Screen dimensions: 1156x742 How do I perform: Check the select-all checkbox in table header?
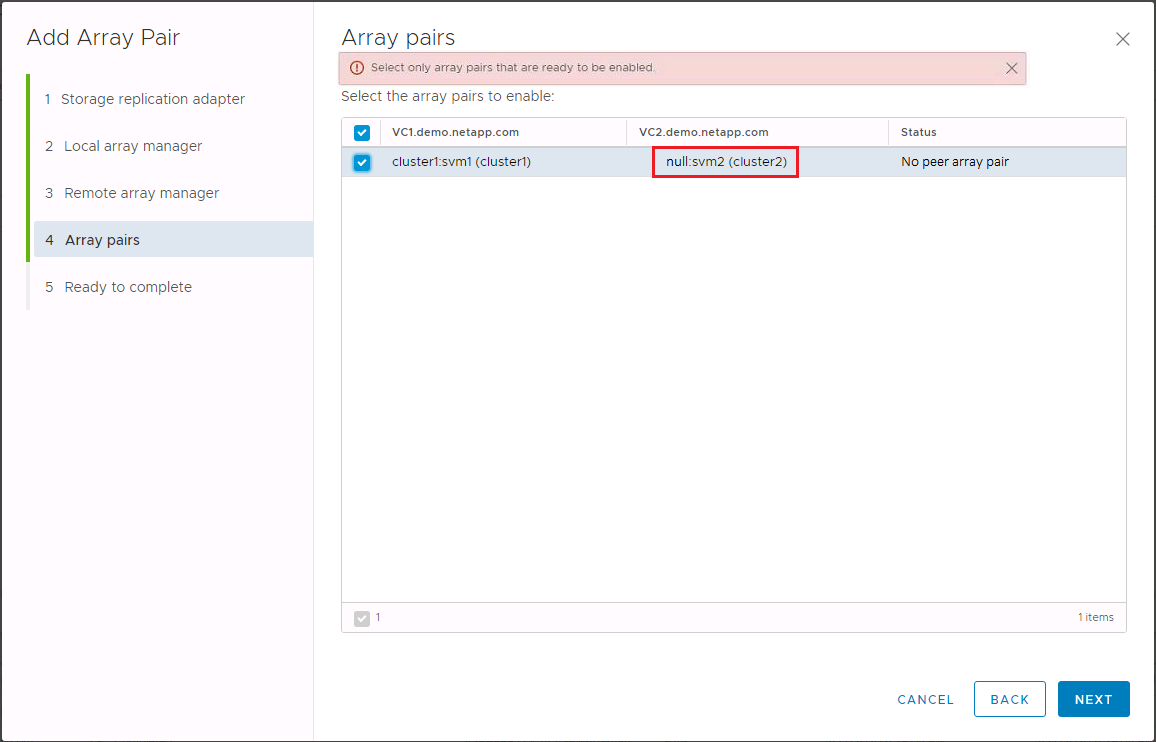pos(361,131)
